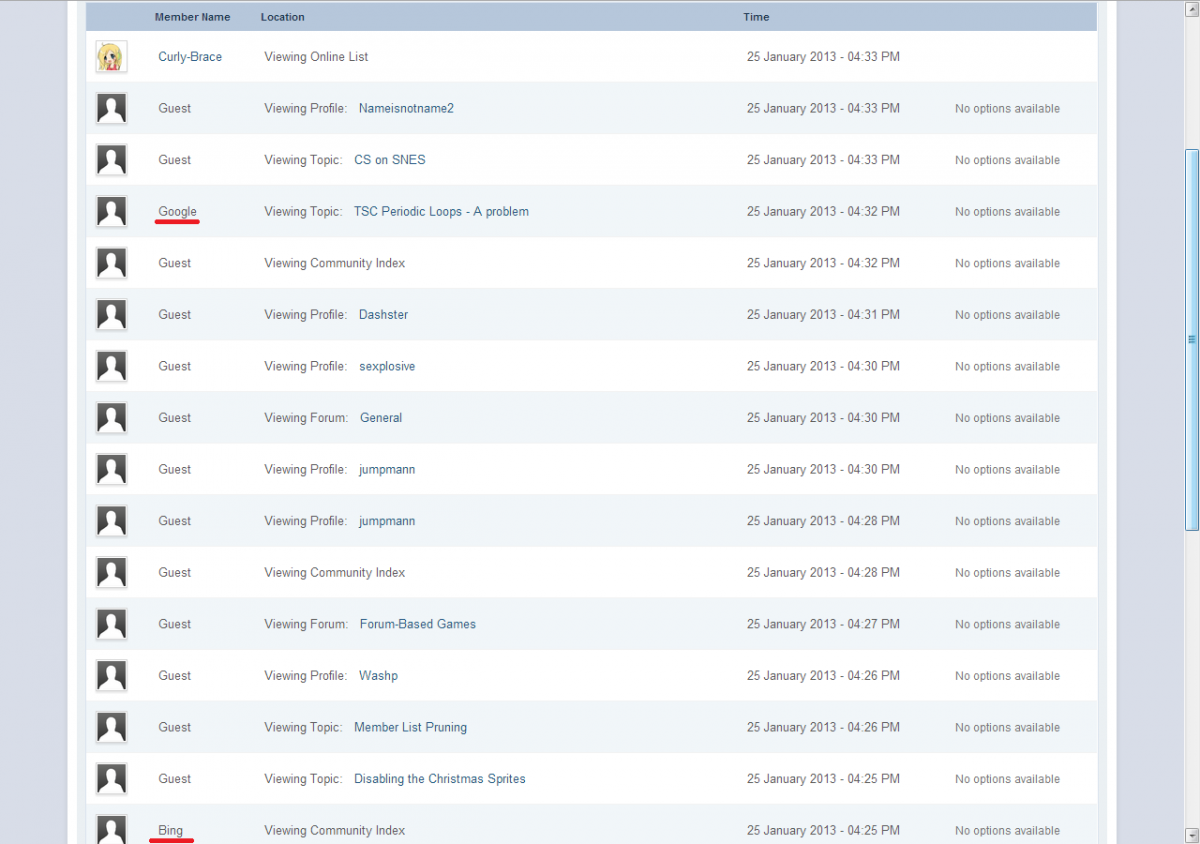Open the CS on SNES topic
1200x844 pixels.
[x=390, y=160]
